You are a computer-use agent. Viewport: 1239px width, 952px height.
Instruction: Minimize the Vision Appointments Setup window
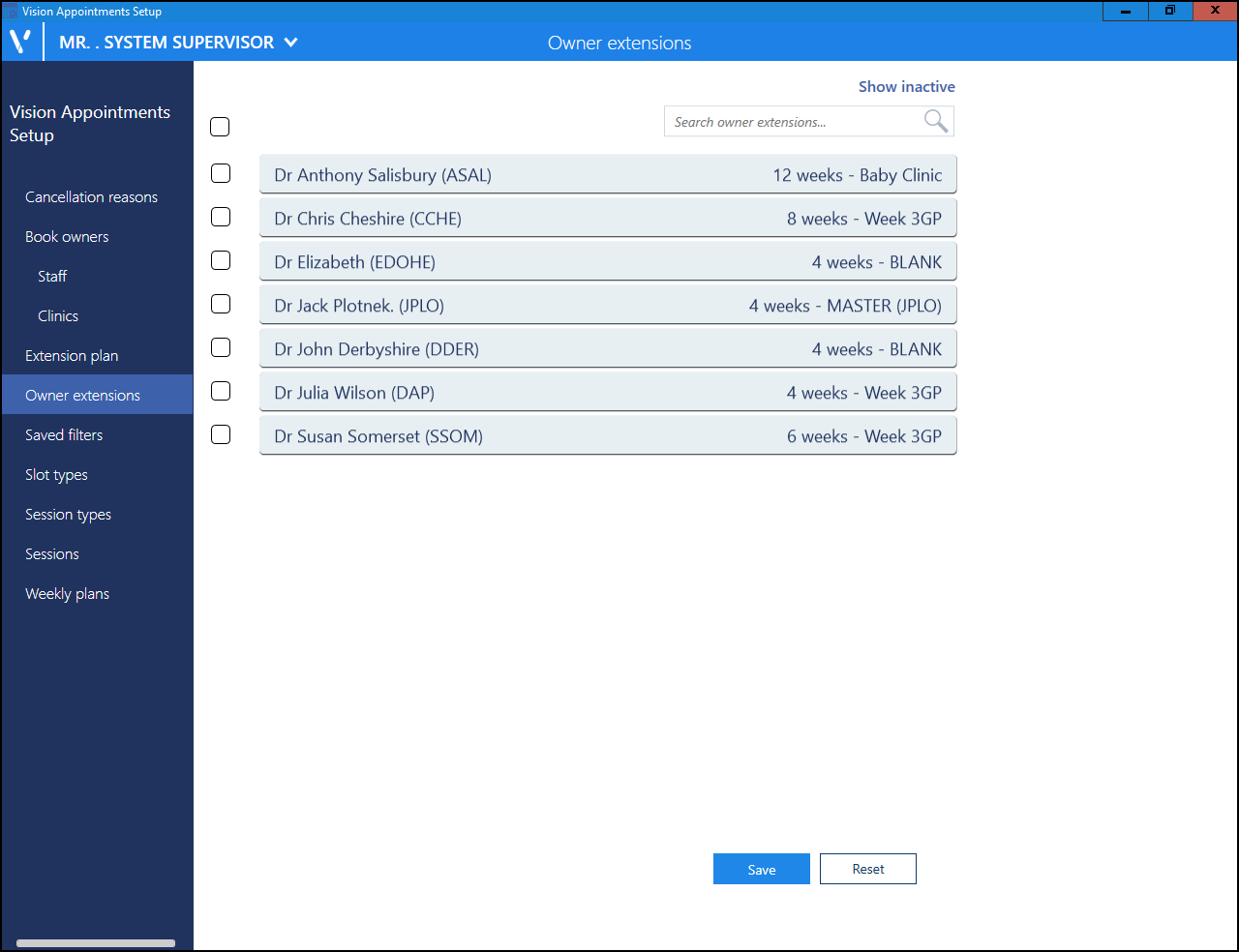(x=1126, y=11)
